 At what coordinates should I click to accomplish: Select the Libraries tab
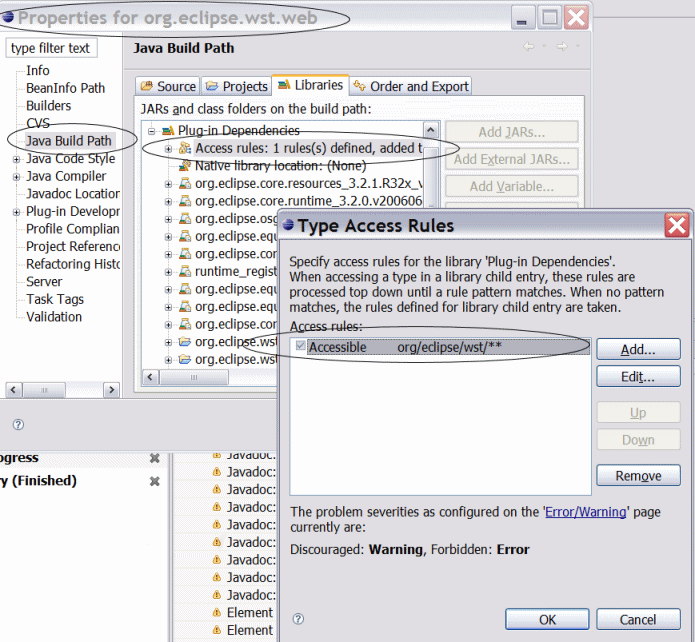[x=310, y=85]
